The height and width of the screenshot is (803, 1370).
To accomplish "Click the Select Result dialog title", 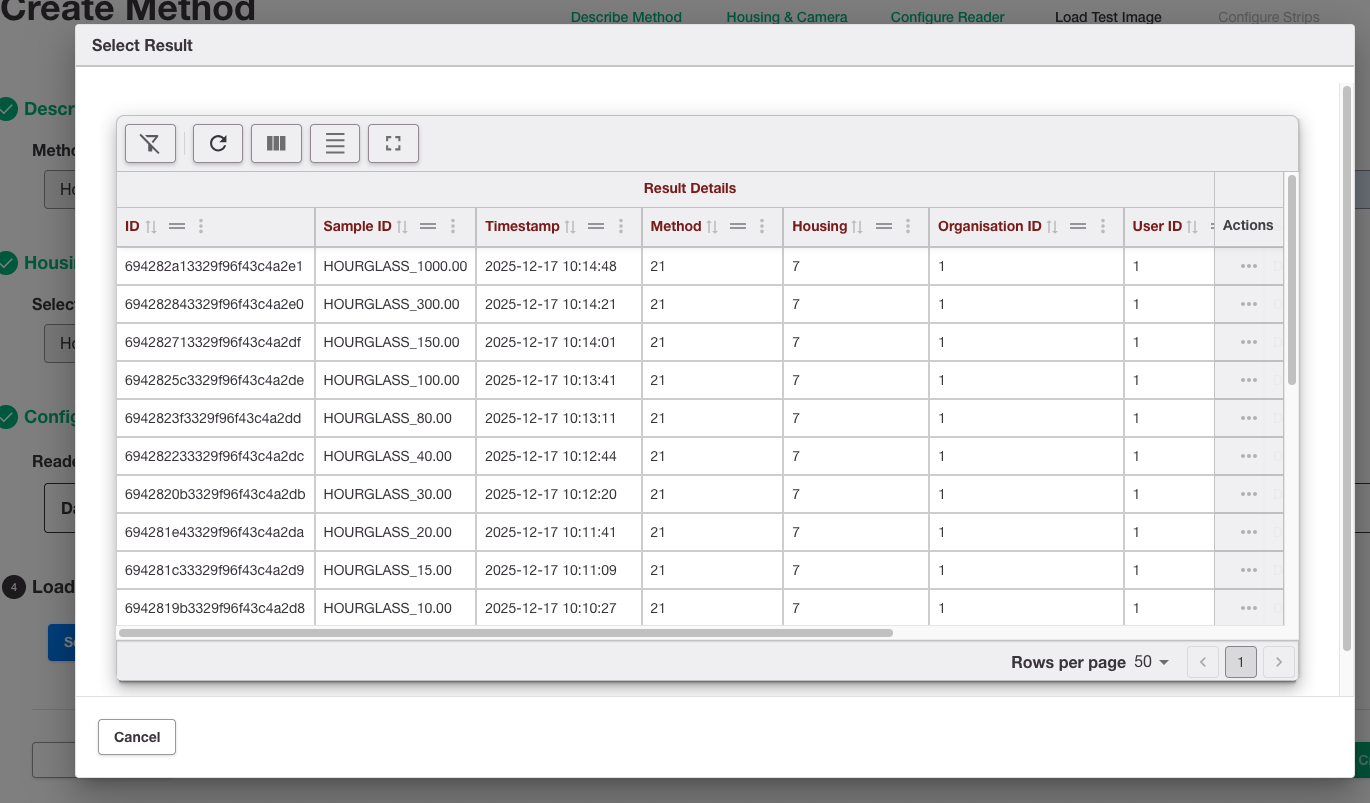I will (142, 45).
